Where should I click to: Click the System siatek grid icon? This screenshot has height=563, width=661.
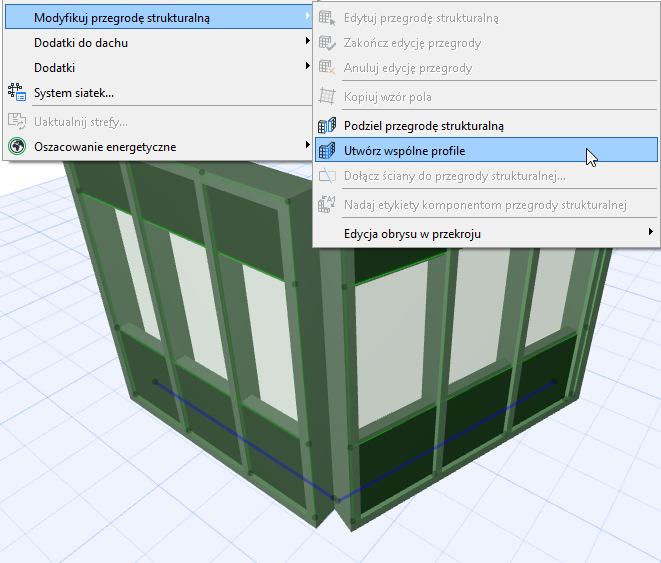click(x=16, y=93)
